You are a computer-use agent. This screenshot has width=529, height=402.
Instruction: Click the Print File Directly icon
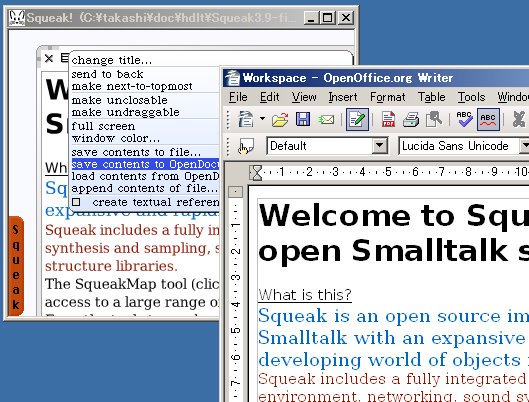click(411, 120)
